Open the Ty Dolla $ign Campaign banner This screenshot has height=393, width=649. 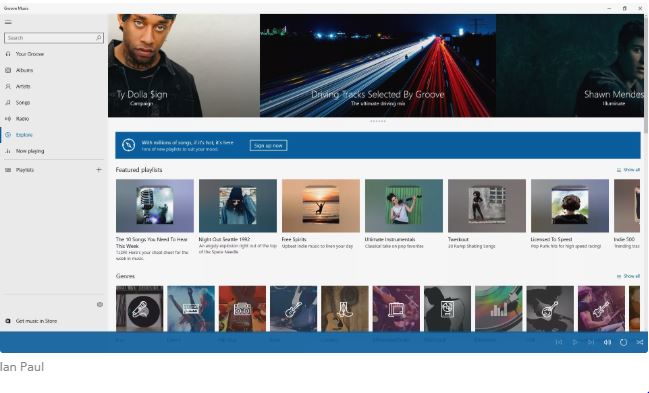click(x=184, y=65)
